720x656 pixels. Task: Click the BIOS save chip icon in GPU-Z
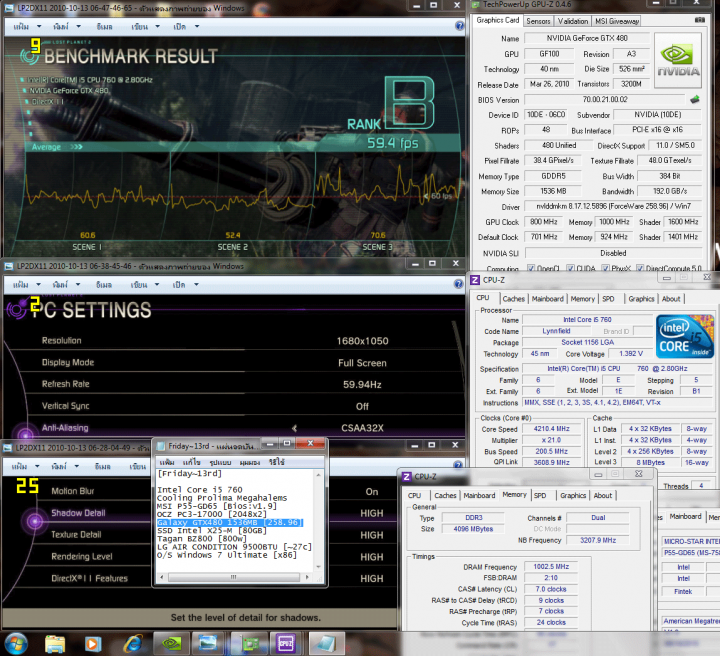point(695,99)
